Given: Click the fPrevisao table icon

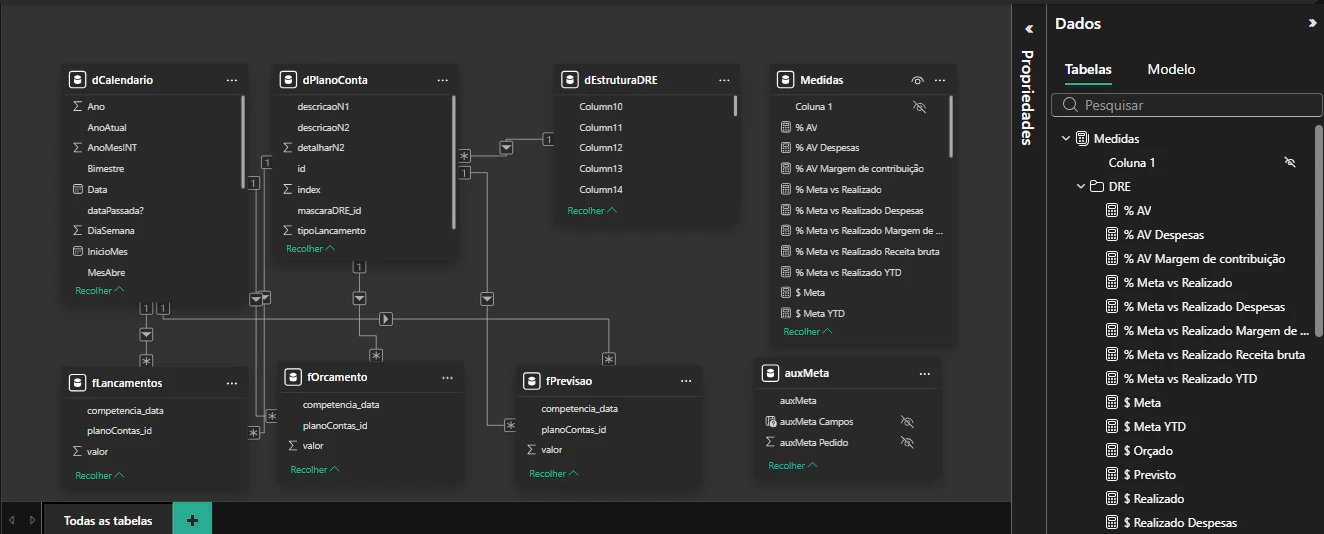Looking at the screenshot, I should [531, 381].
